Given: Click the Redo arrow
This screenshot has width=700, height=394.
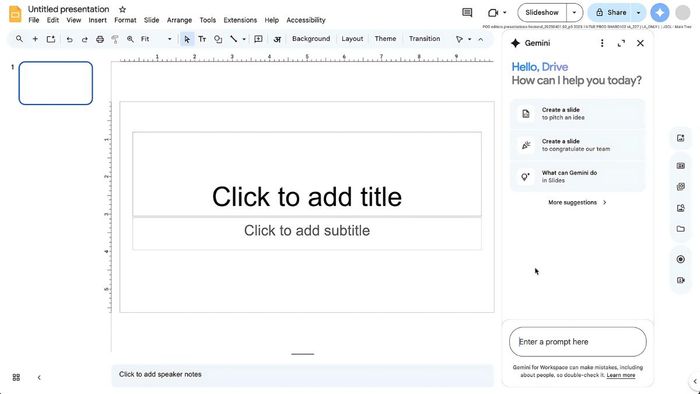Looking at the screenshot, I should [x=84, y=39].
